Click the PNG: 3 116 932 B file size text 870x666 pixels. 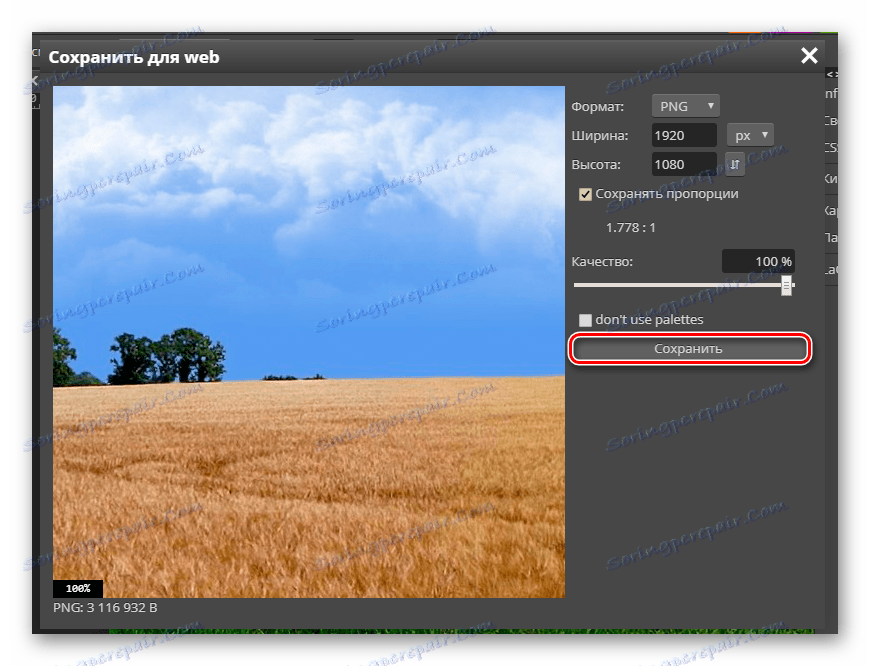click(x=105, y=608)
